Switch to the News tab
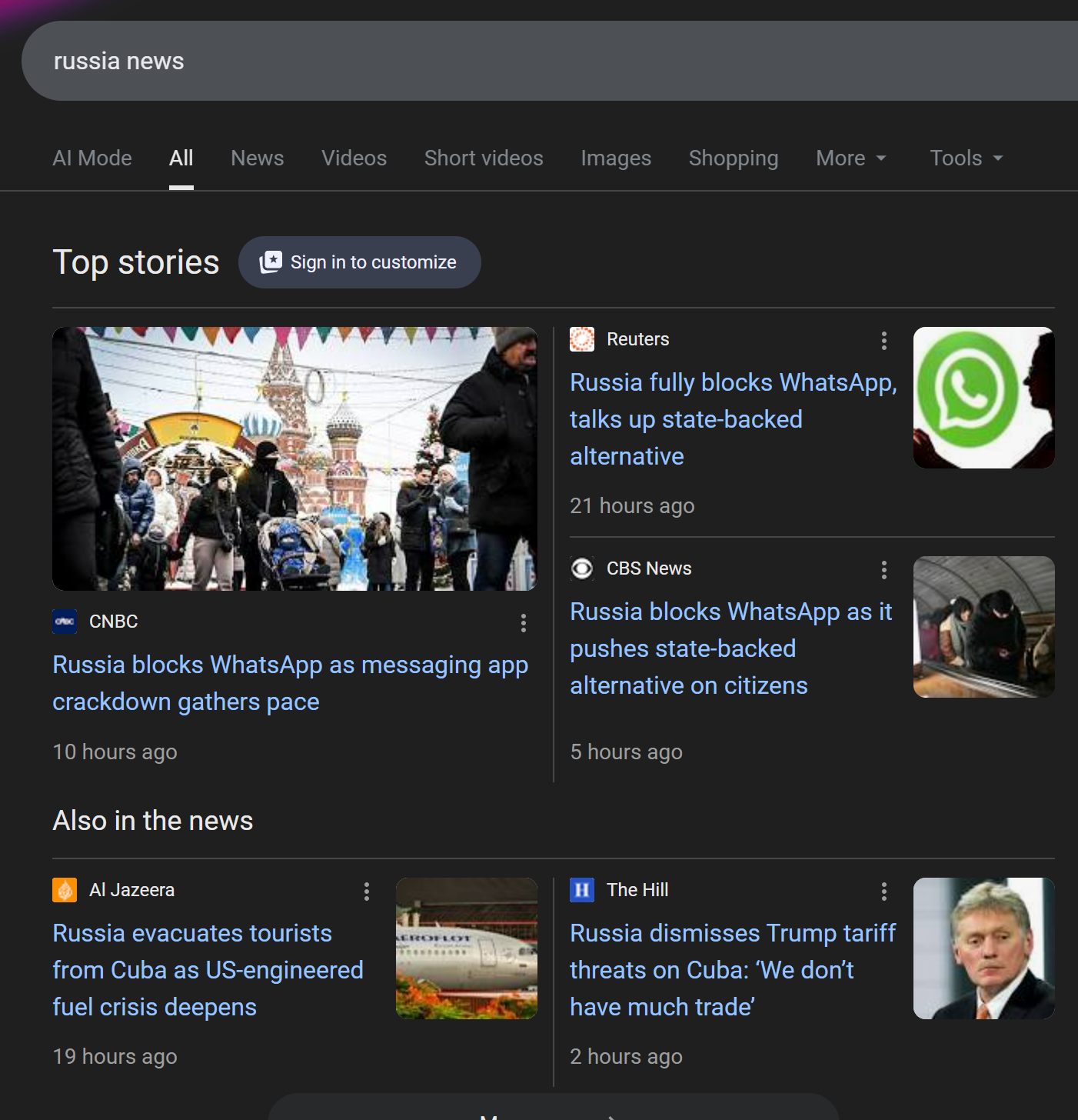1078x1120 pixels. point(257,158)
